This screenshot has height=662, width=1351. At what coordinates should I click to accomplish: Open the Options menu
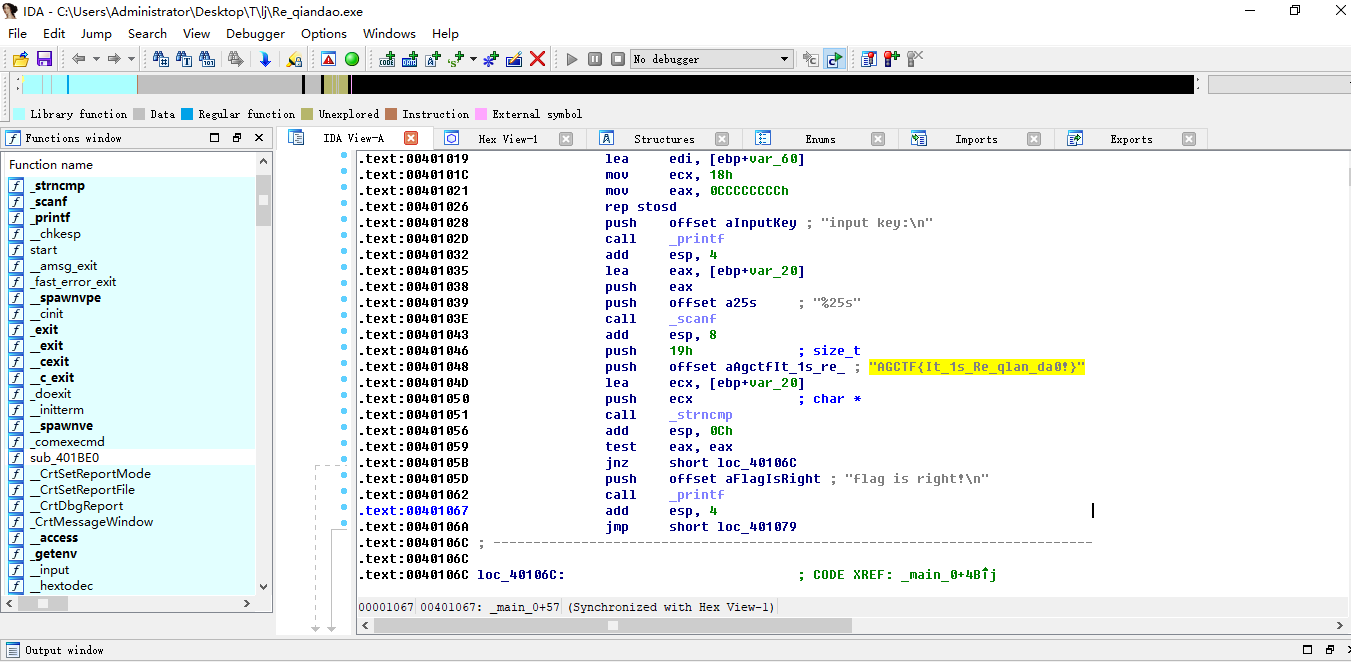click(x=324, y=33)
